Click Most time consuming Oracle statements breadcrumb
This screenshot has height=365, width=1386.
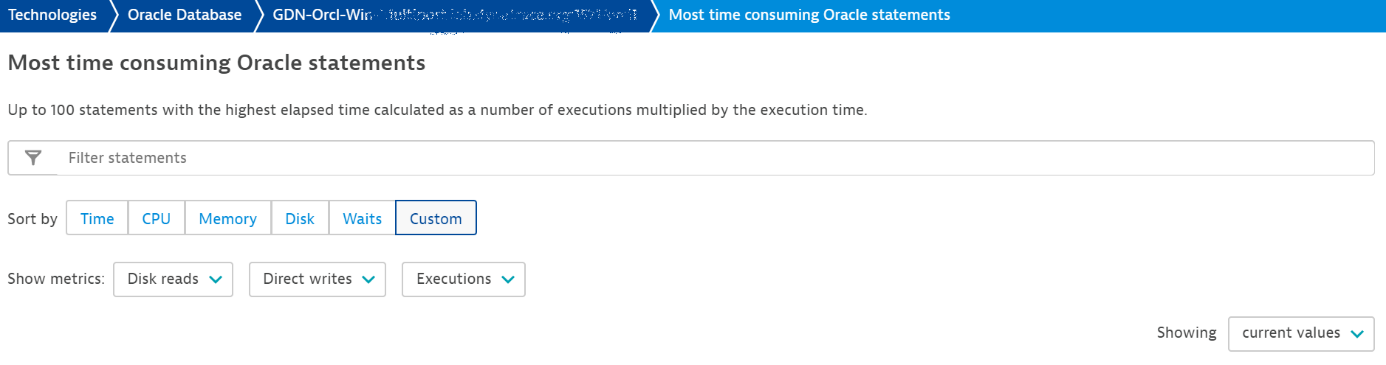[809, 15]
